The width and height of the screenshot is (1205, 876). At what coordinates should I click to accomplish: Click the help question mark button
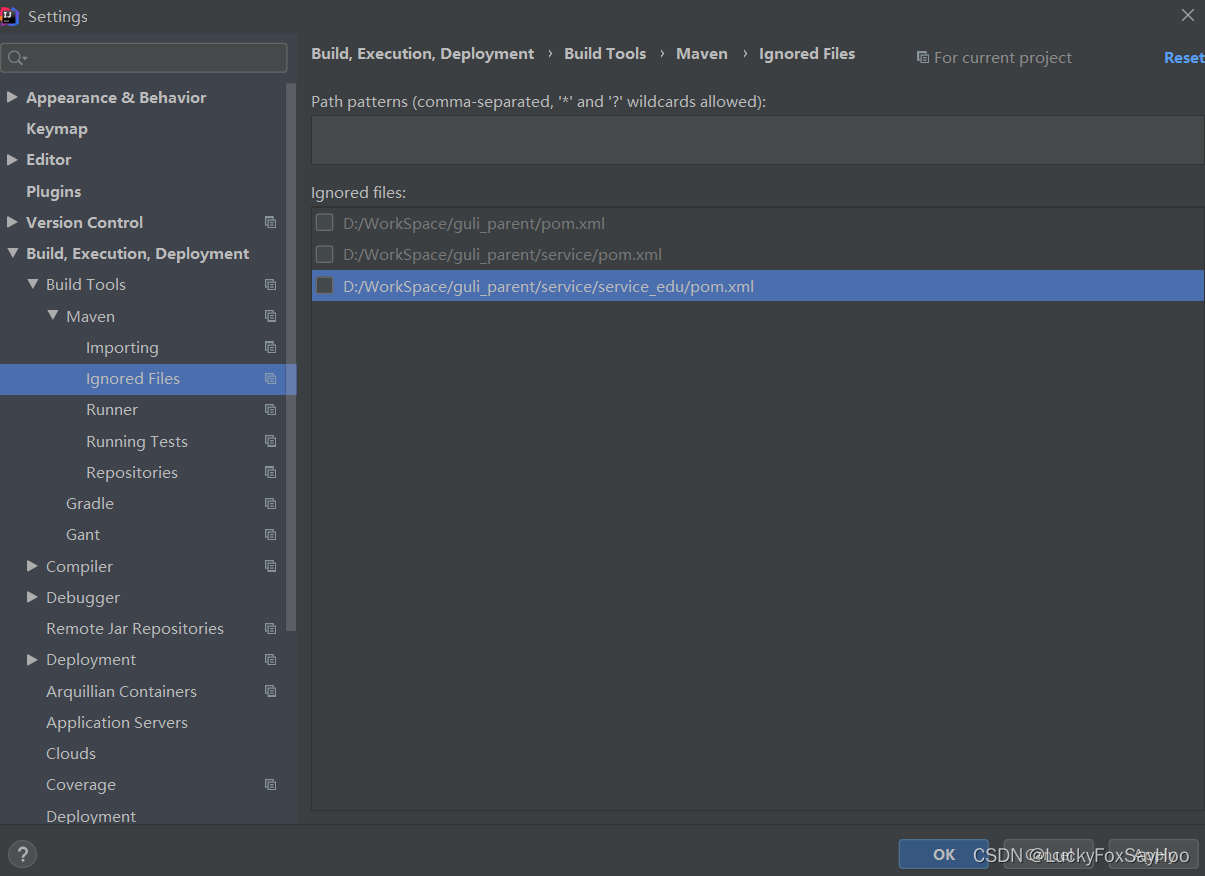point(22,854)
